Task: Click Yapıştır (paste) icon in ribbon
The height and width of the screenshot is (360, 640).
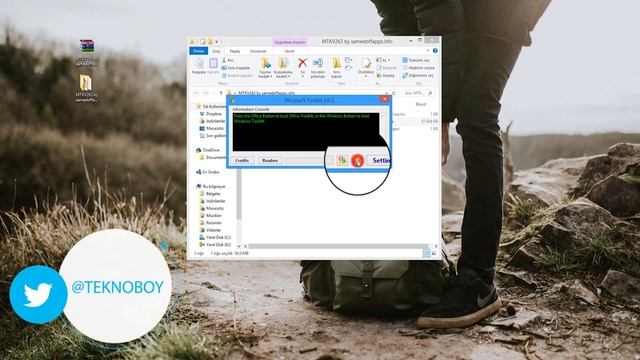Action: [x=213, y=66]
